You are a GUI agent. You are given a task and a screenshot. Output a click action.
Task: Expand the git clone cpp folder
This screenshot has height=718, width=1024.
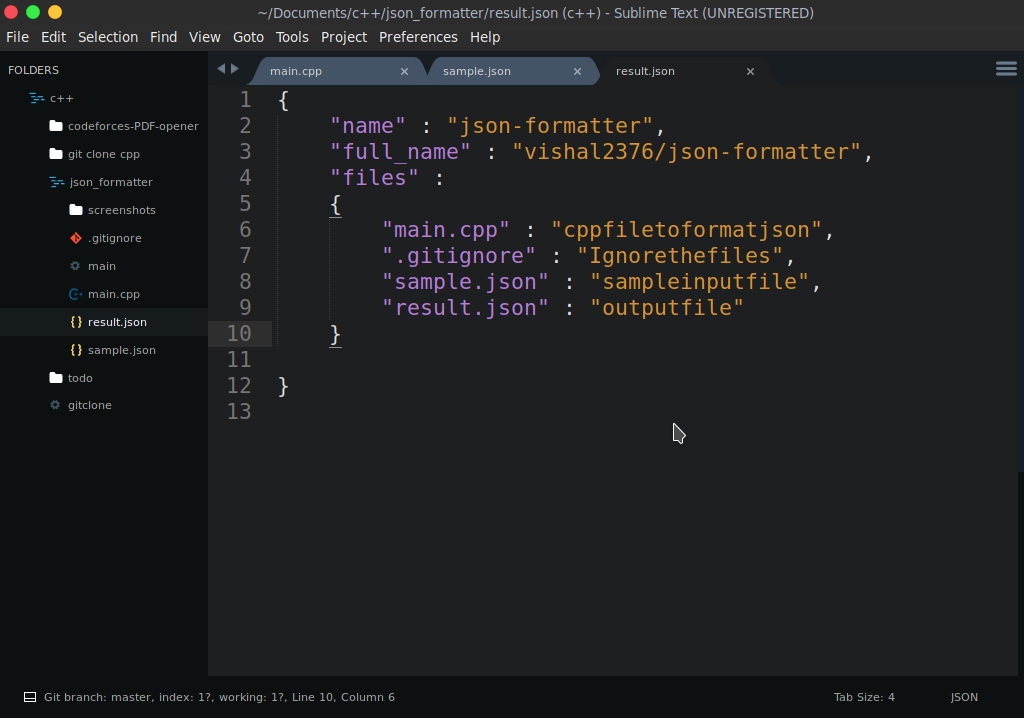[x=56, y=154]
